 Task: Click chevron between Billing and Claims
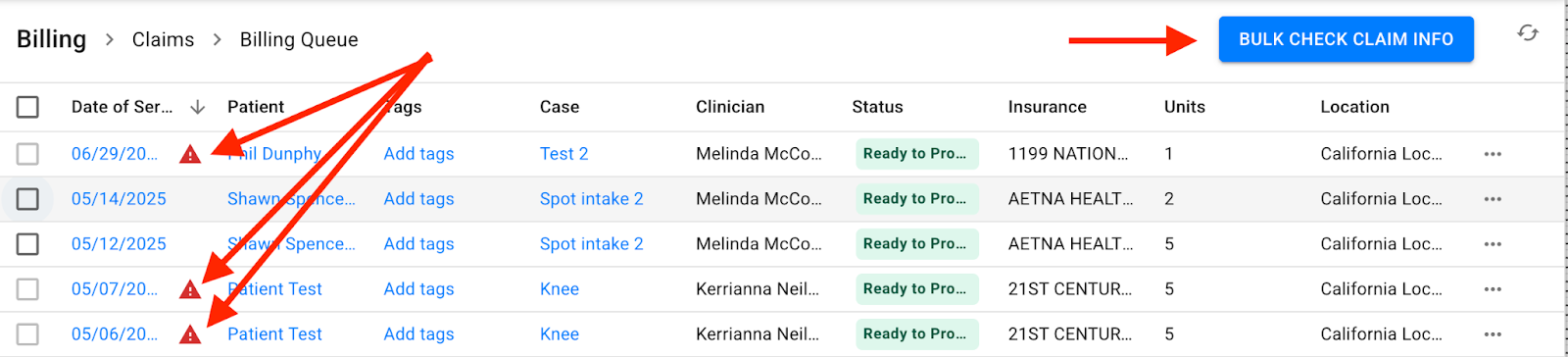pyautogui.click(x=110, y=39)
